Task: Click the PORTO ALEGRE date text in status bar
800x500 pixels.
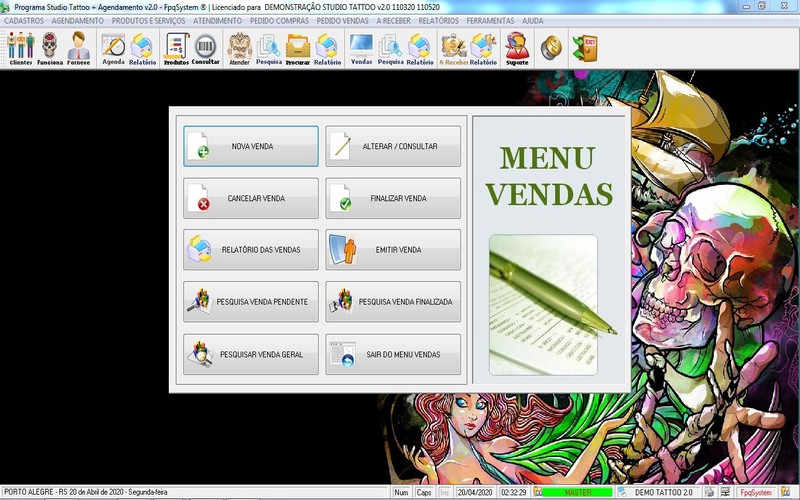Action: pos(86,492)
